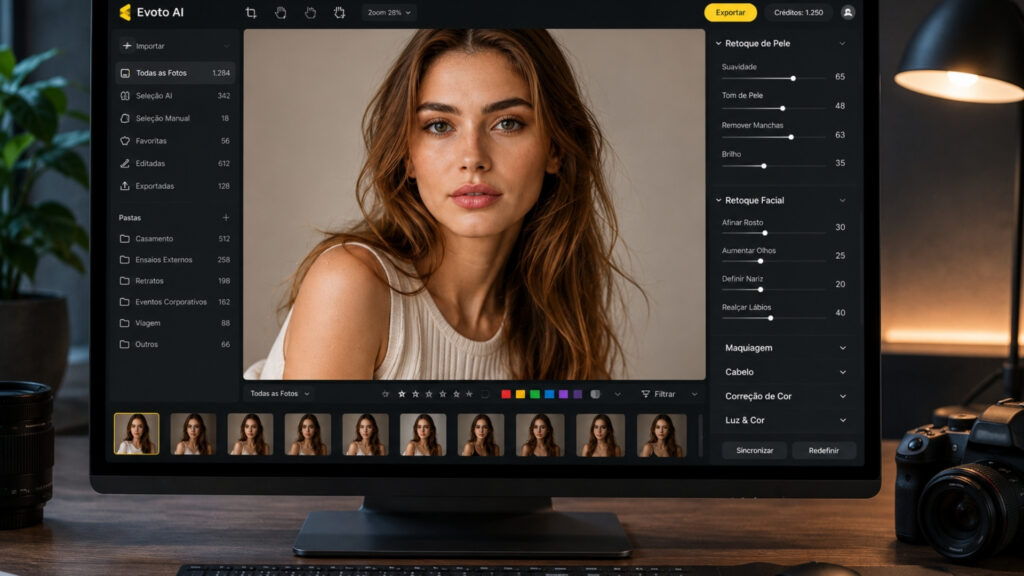Open the Editadas brush icon

click(x=125, y=163)
